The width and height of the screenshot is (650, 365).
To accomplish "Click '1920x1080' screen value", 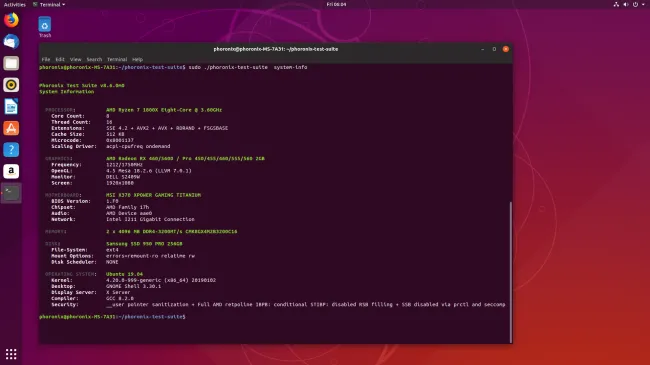I will [120, 183].
